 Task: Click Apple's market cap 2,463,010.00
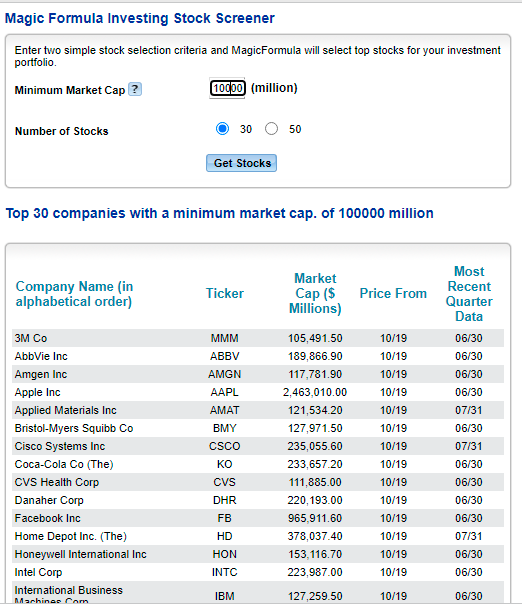pyautogui.click(x=315, y=392)
